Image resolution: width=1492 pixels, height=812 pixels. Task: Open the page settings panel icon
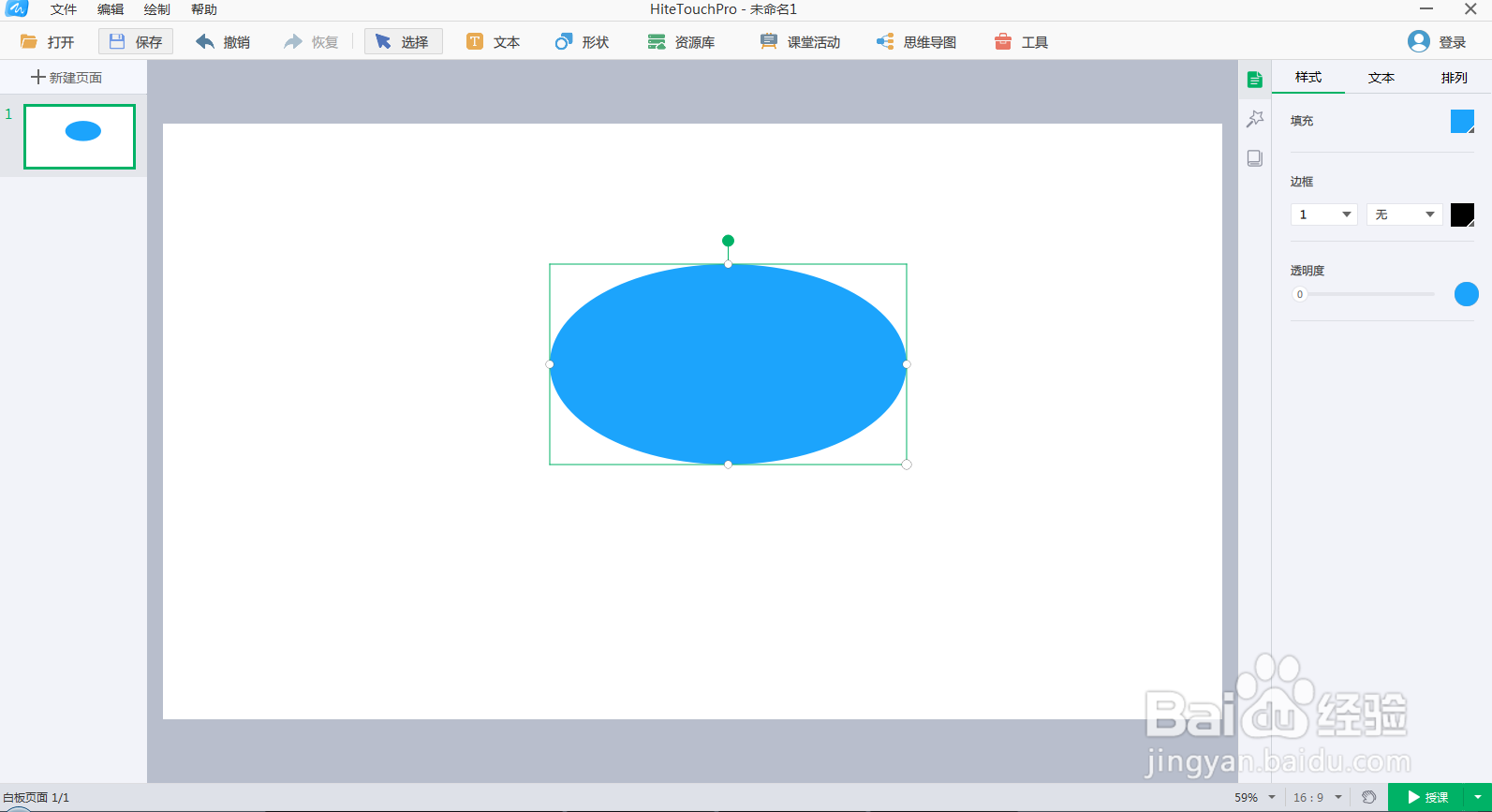pos(1255,158)
